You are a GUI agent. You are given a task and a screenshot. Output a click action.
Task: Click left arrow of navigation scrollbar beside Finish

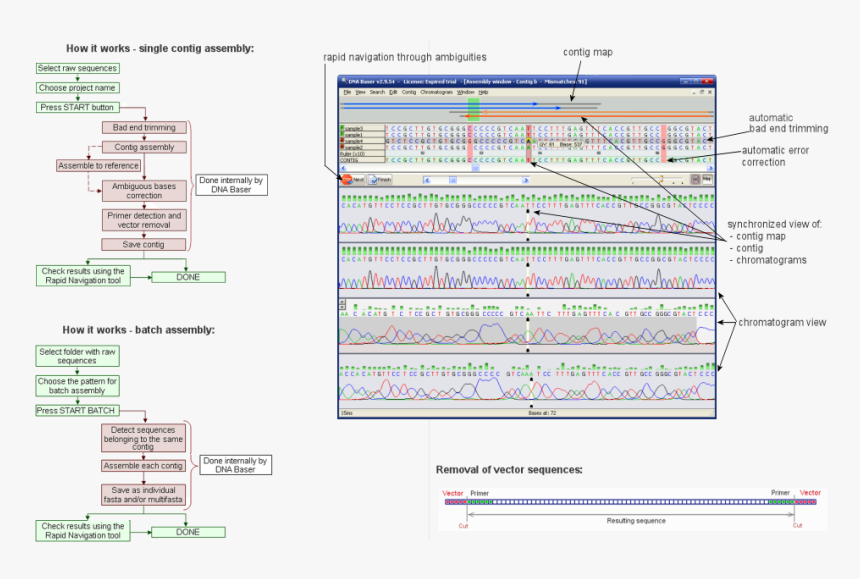click(x=427, y=180)
